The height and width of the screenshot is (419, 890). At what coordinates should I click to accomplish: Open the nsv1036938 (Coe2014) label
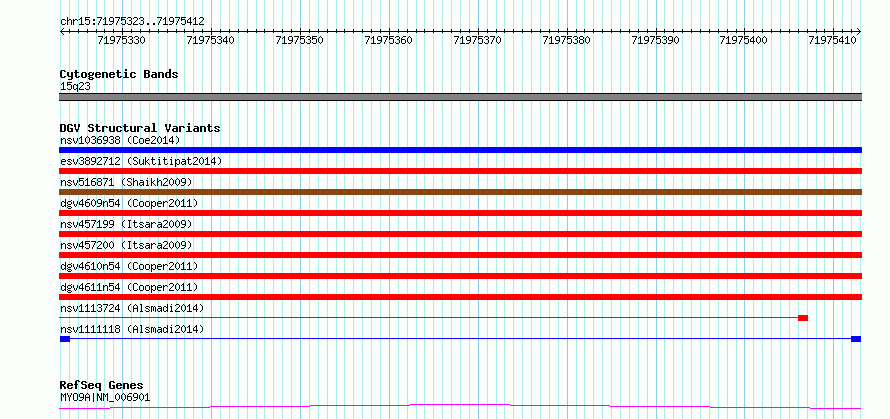coord(120,140)
